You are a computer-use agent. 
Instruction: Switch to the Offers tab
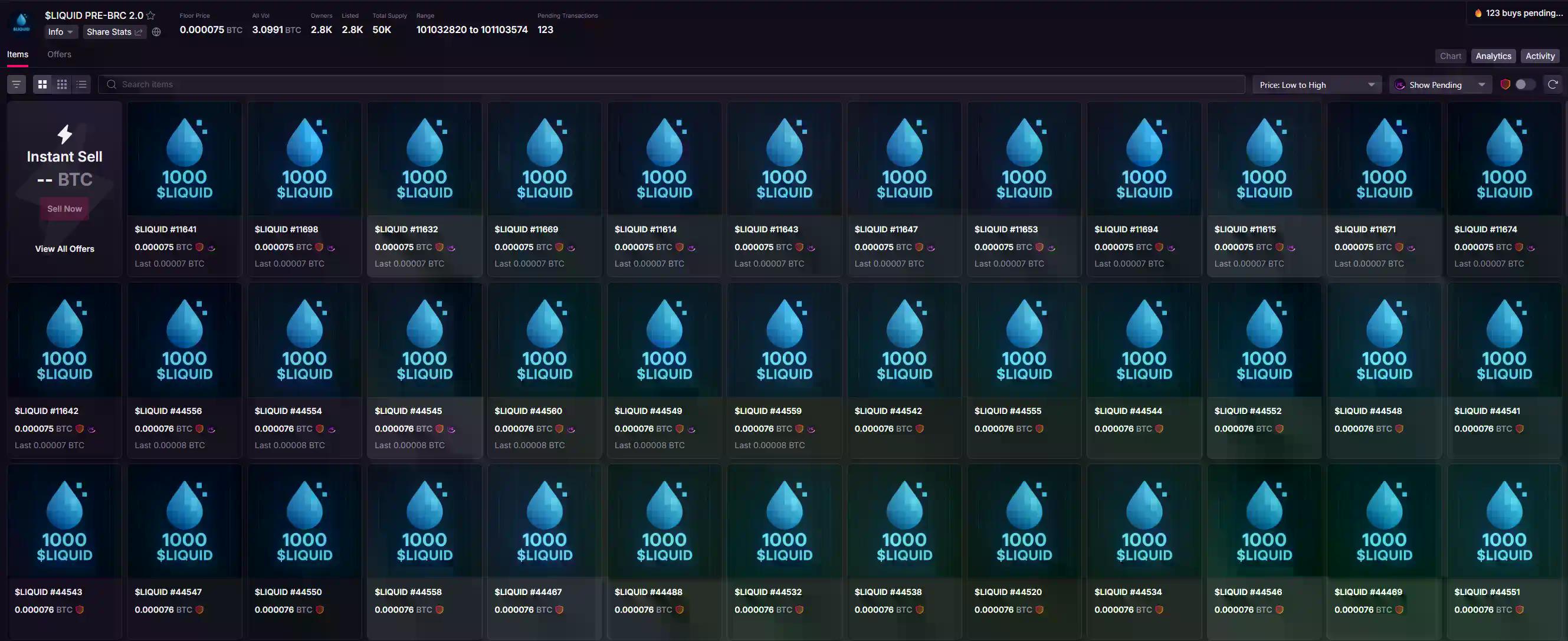(59, 54)
